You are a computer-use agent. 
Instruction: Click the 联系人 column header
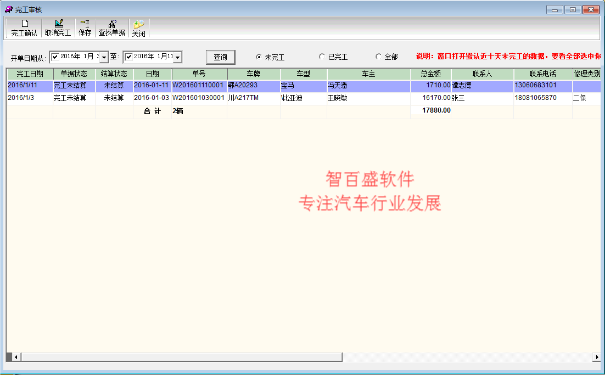(x=482, y=74)
